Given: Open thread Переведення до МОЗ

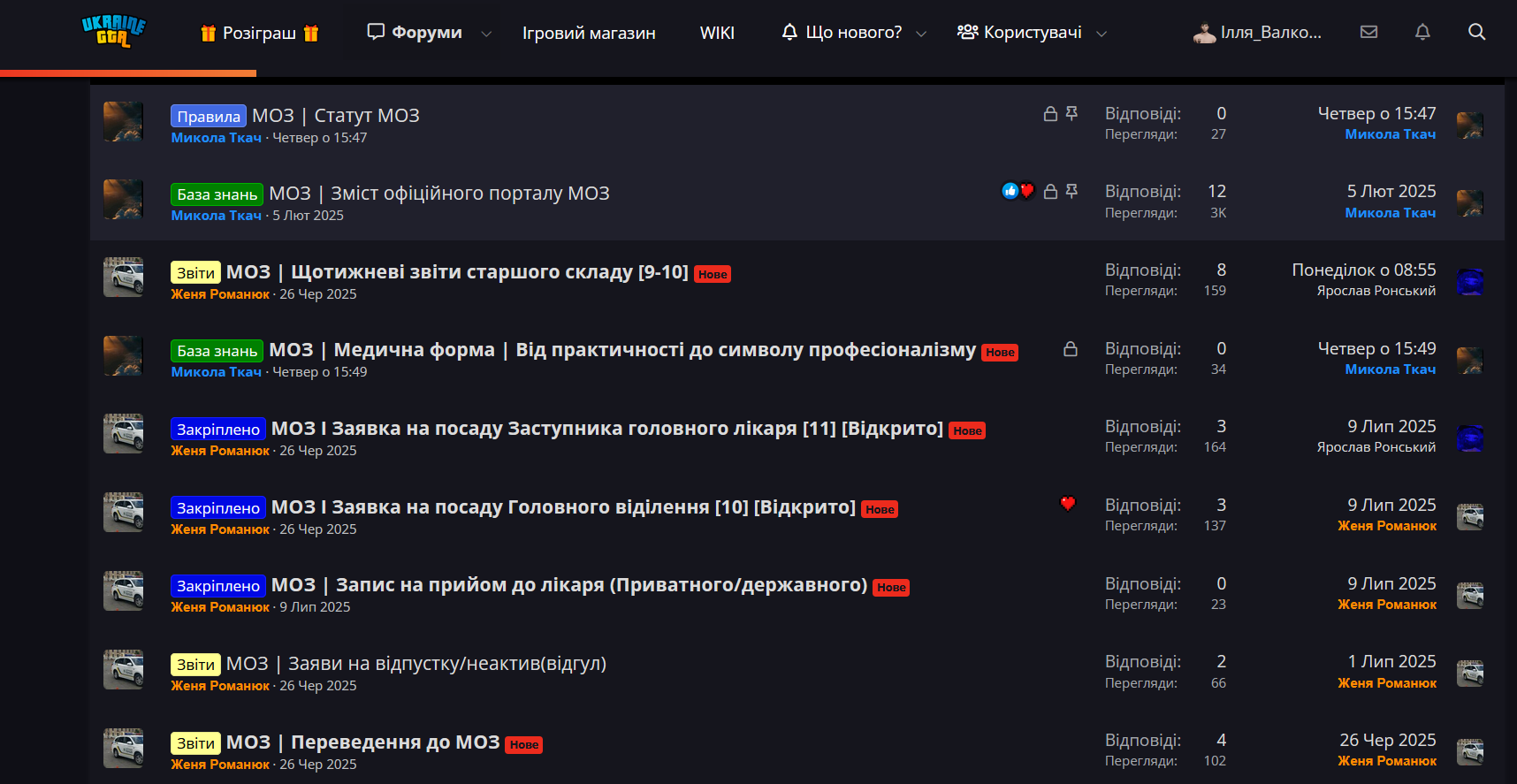Looking at the screenshot, I should pos(363,742).
